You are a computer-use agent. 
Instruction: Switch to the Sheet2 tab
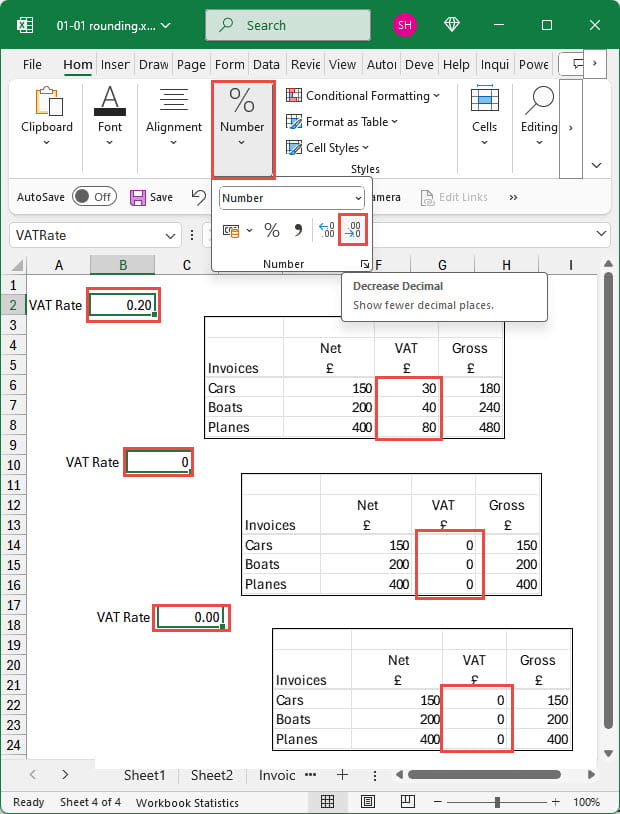(211, 775)
